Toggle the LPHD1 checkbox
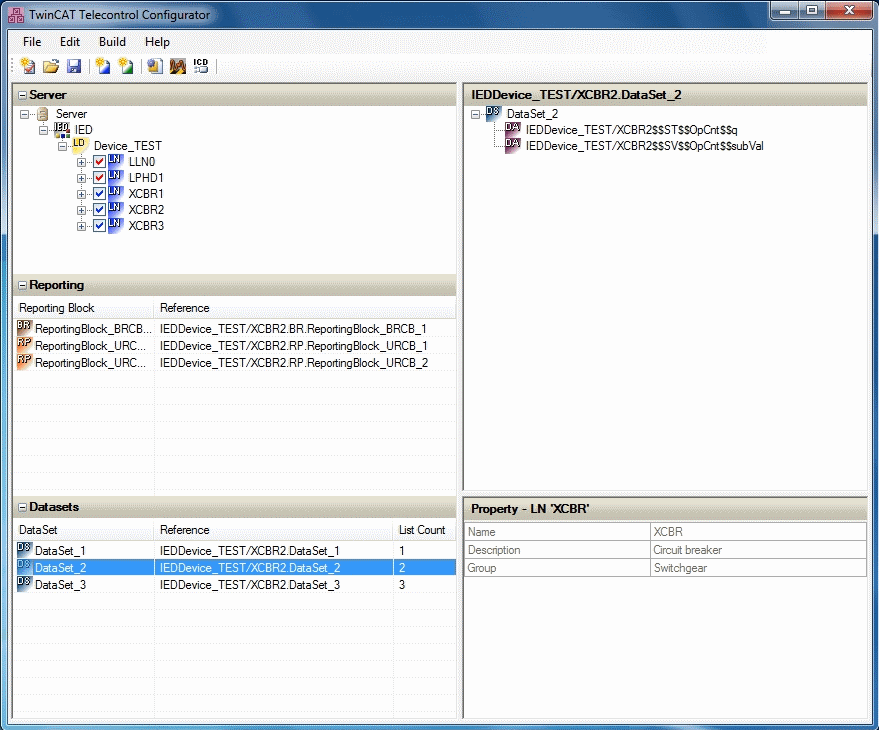 100,178
